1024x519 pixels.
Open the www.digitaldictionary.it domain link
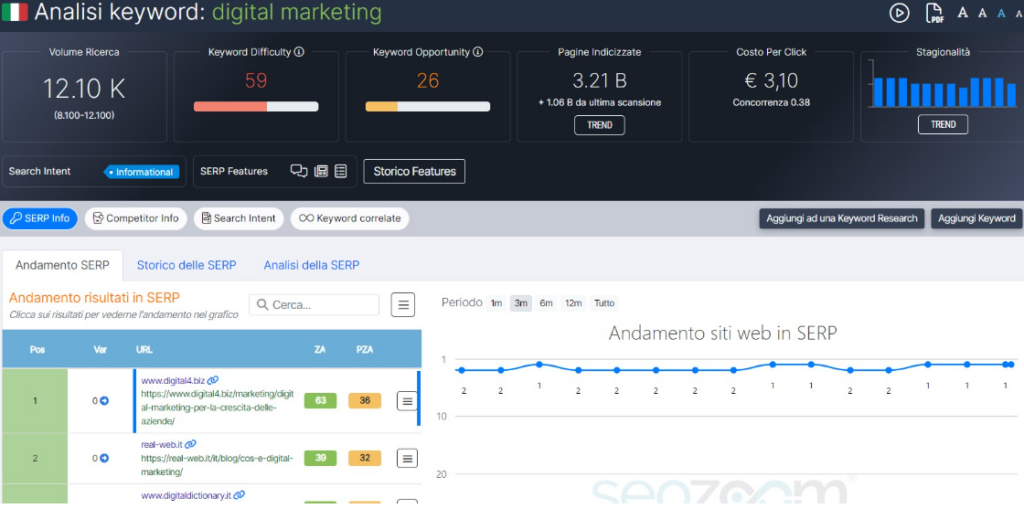(186, 495)
